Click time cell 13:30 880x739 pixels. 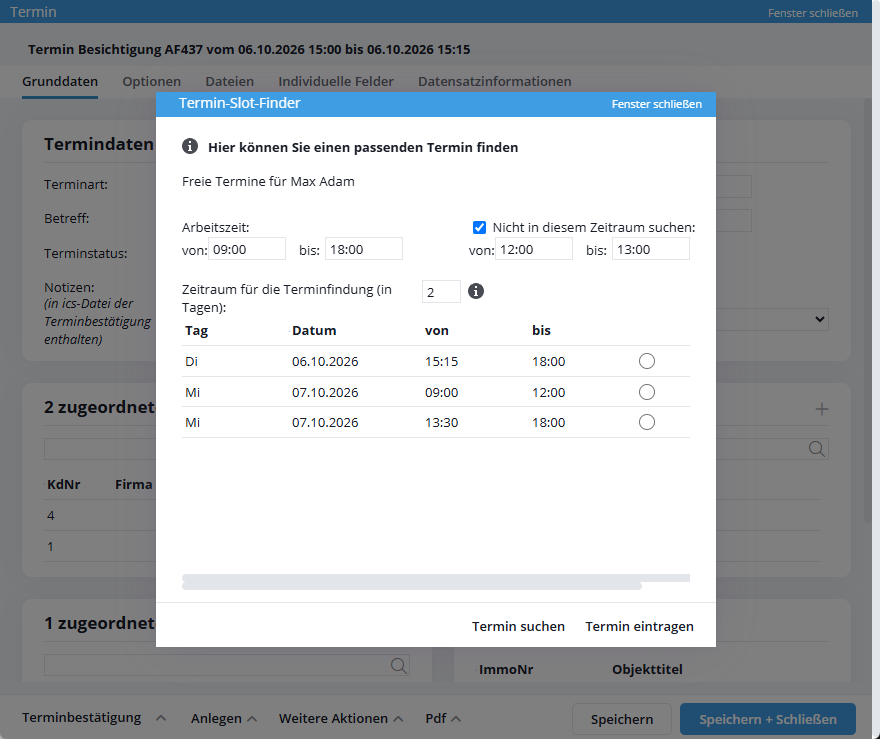click(x=441, y=423)
